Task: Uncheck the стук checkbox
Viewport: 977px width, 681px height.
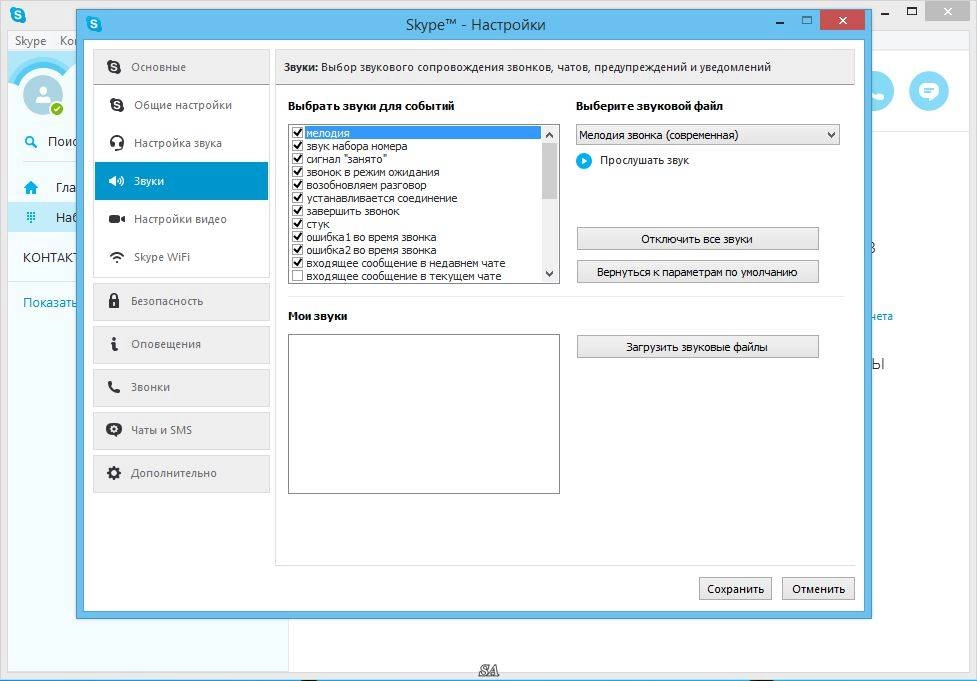Action: point(298,224)
